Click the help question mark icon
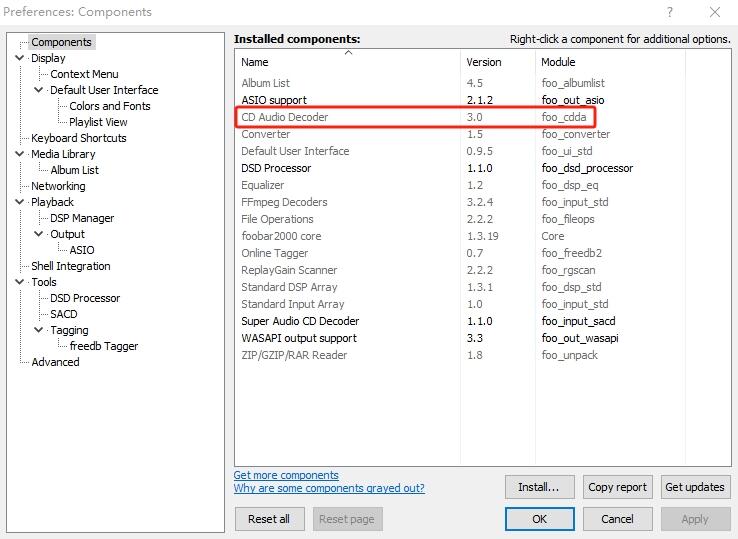Image resolution: width=738 pixels, height=539 pixels. (668, 12)
